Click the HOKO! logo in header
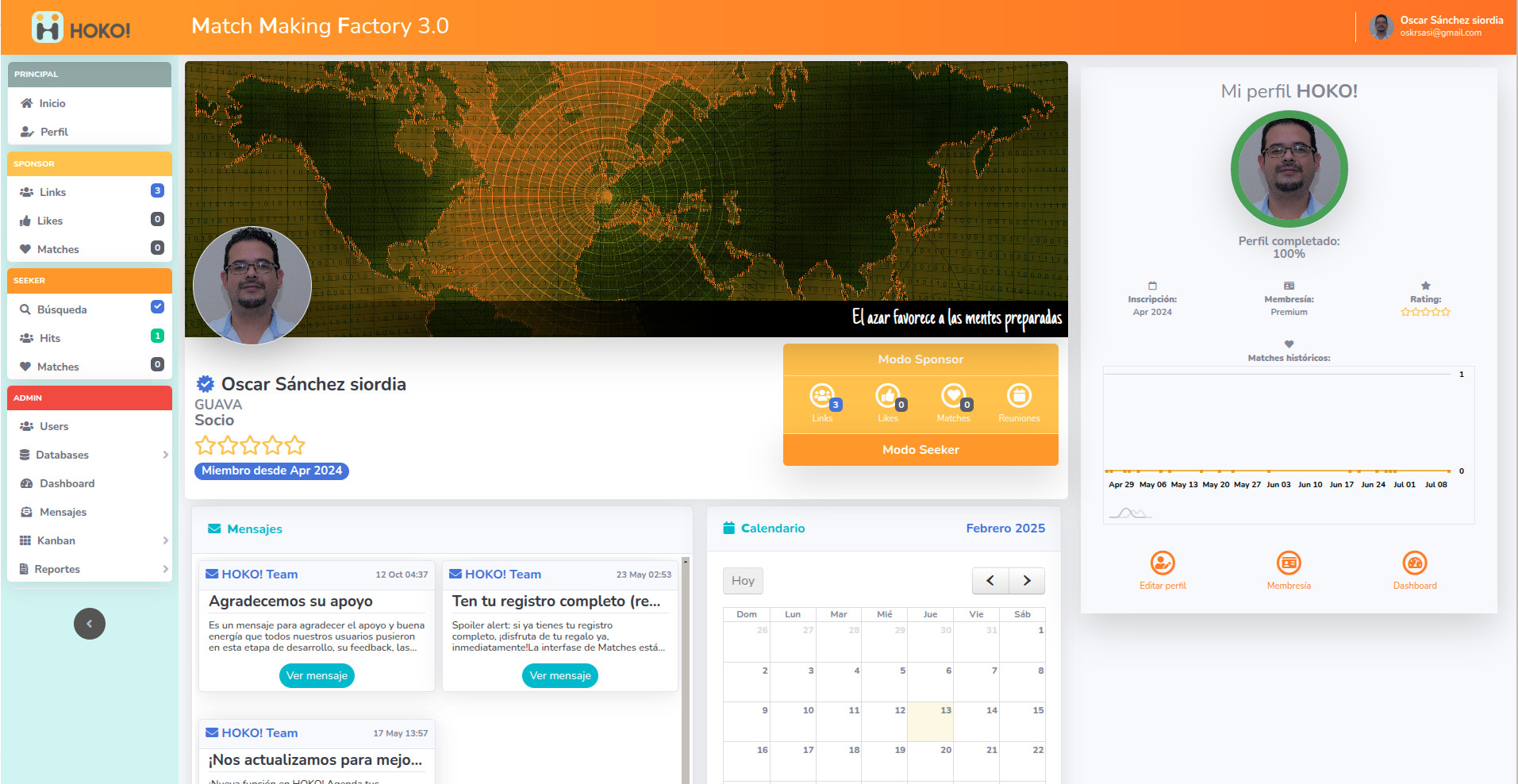Screen dimensions: 1518x784 click(81, 28)
